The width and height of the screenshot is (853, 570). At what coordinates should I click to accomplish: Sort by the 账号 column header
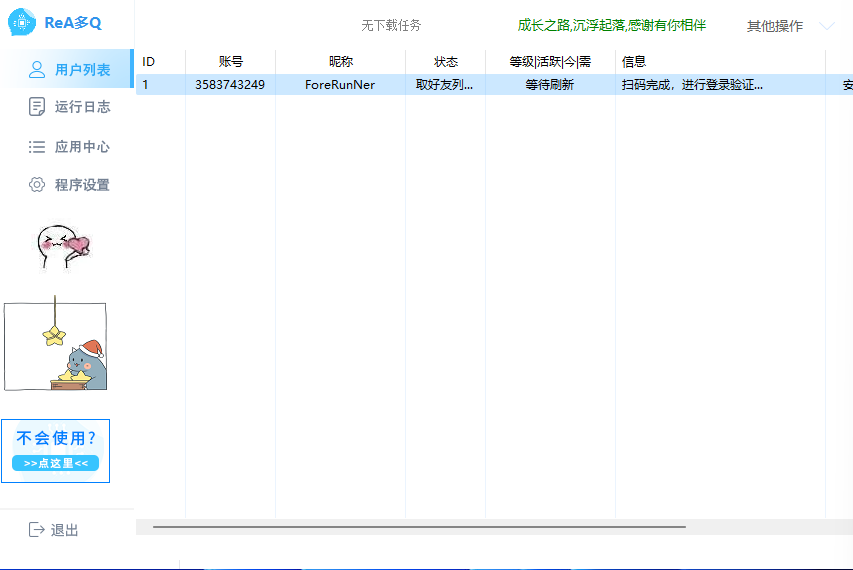(x=230, y=62)
